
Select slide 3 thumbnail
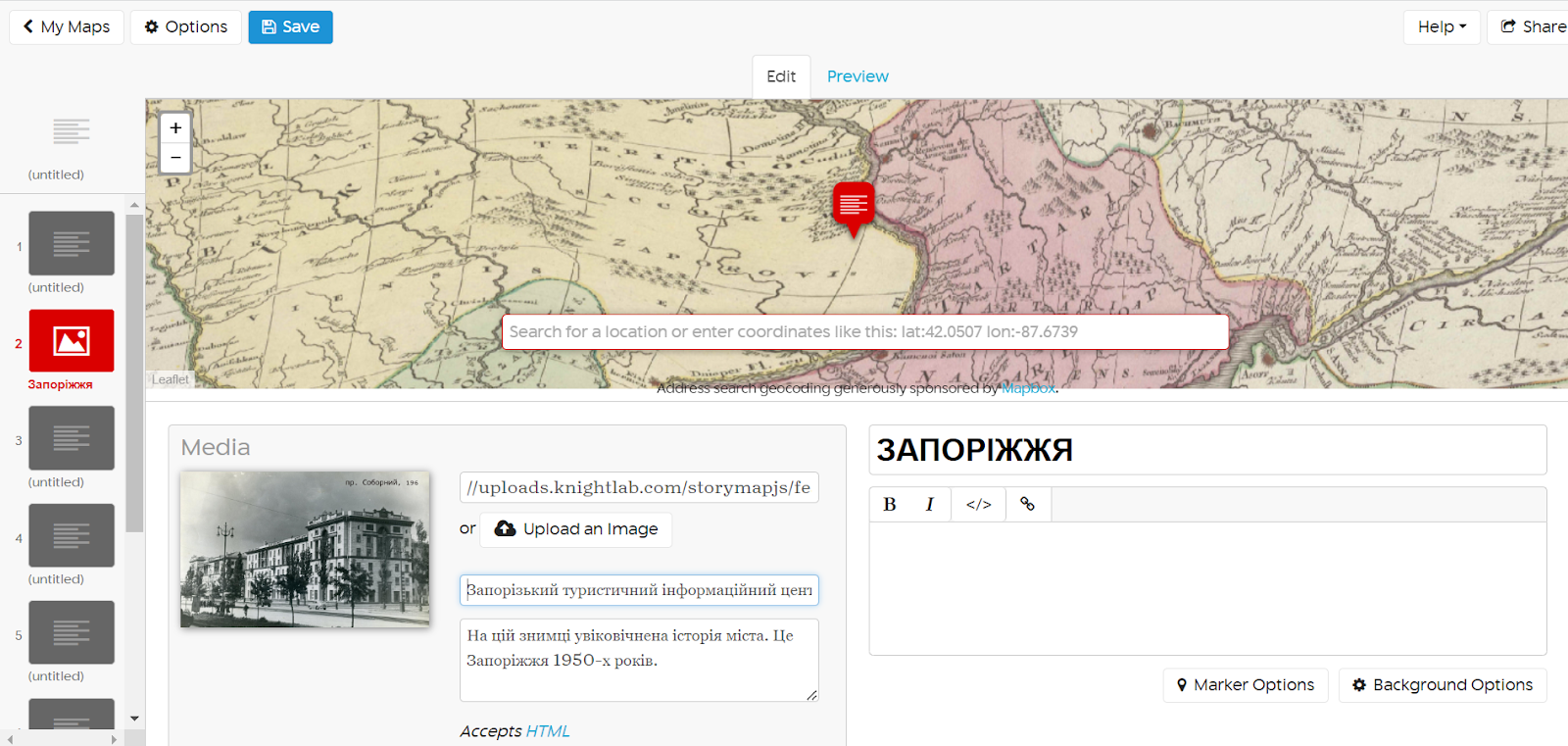point(72,438)
